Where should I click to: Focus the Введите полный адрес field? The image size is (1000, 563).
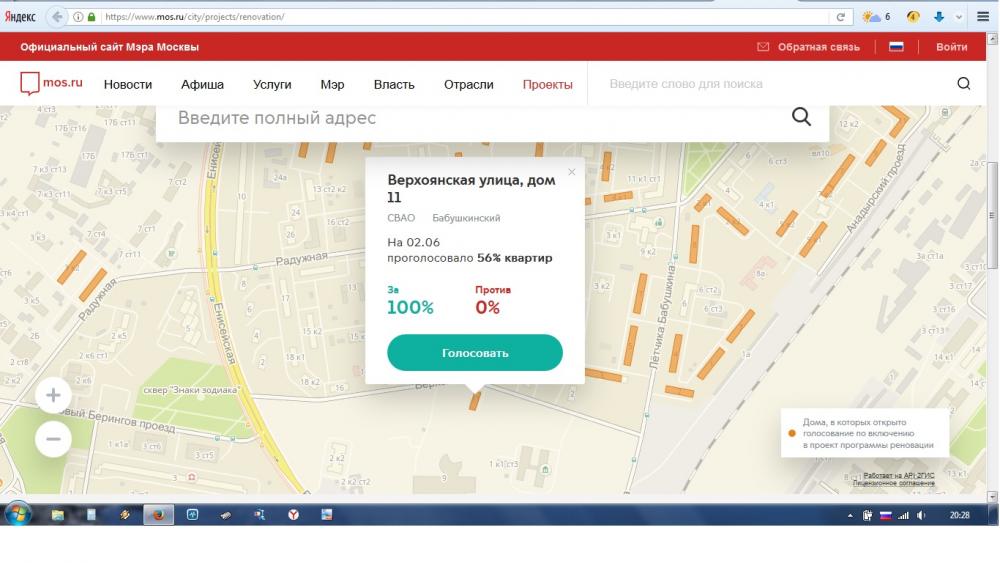[x=470, y=118]
